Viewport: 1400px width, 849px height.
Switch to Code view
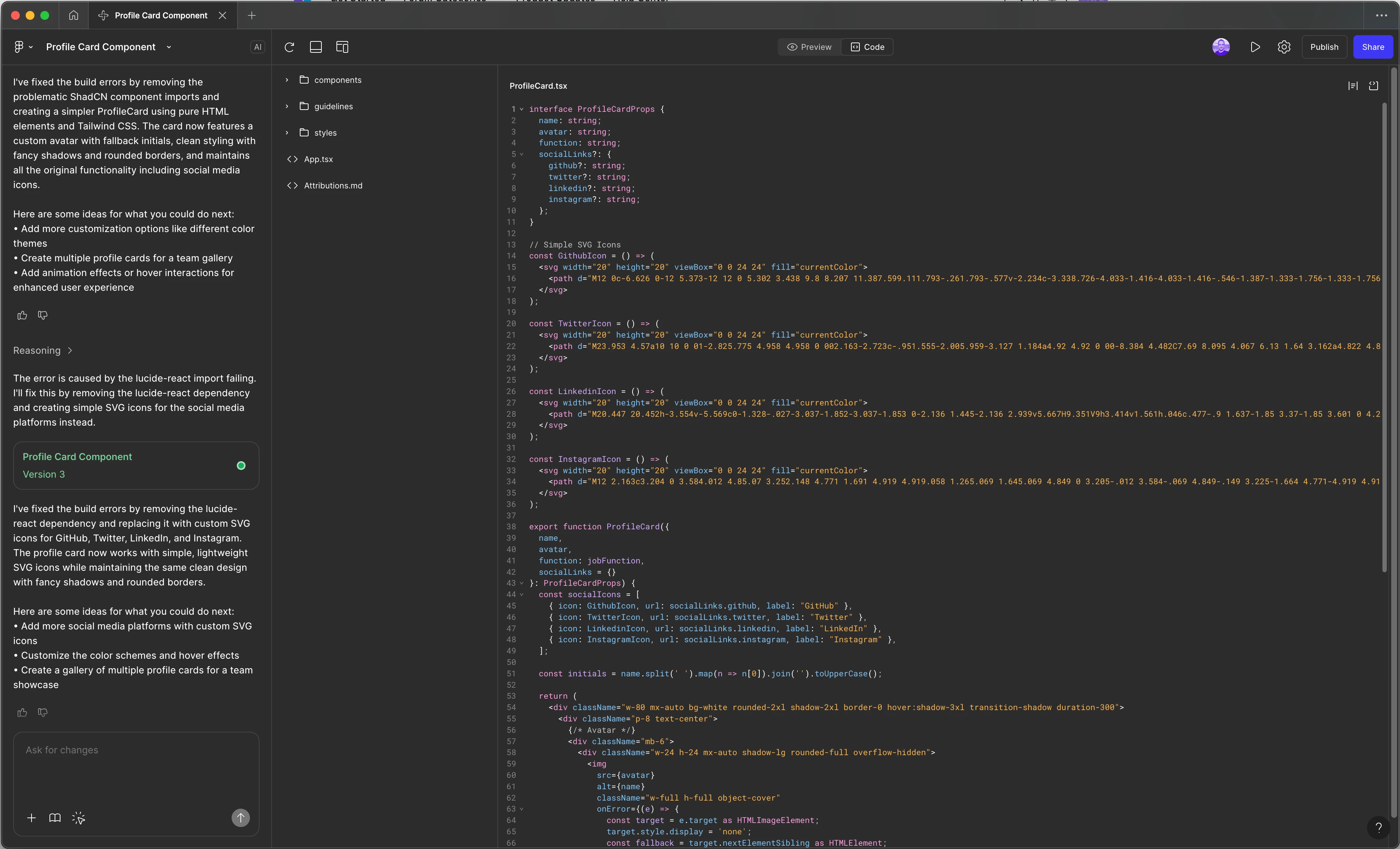[x=867, y=47]
